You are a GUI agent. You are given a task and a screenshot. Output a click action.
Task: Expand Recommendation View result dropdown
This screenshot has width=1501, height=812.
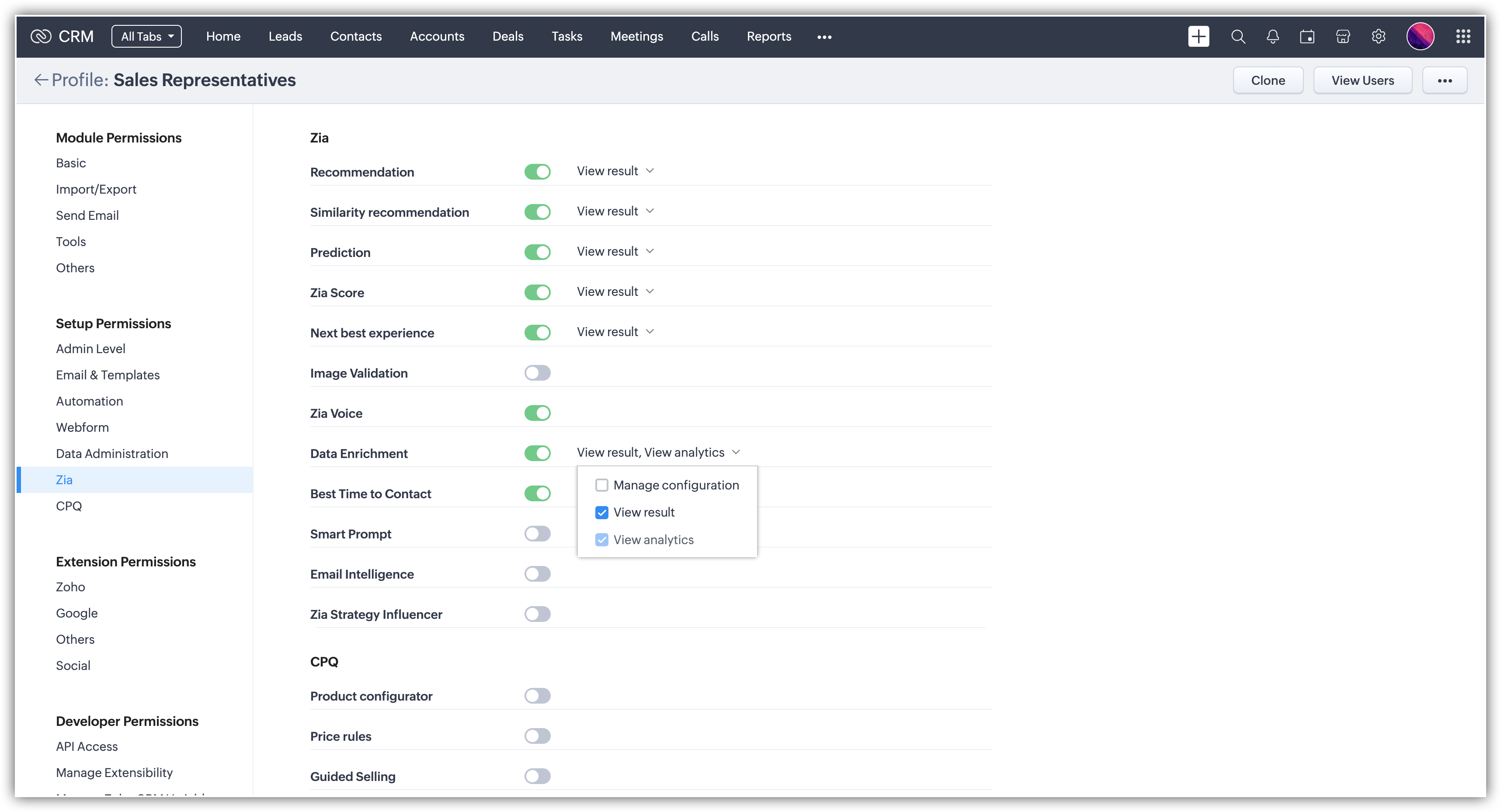[615, 171]
